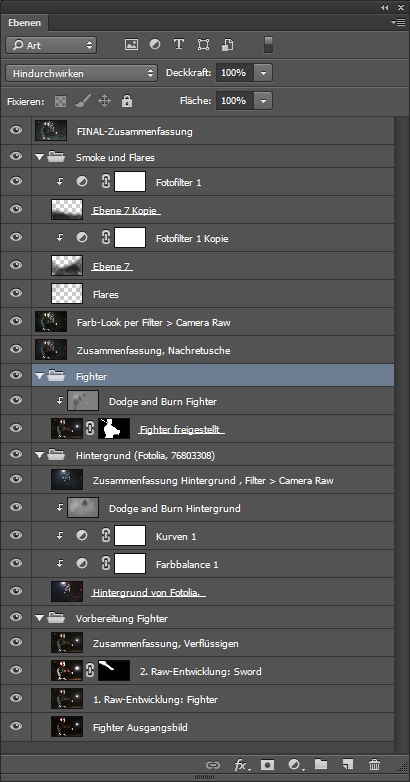Add a layer mask button

point(268,765)
